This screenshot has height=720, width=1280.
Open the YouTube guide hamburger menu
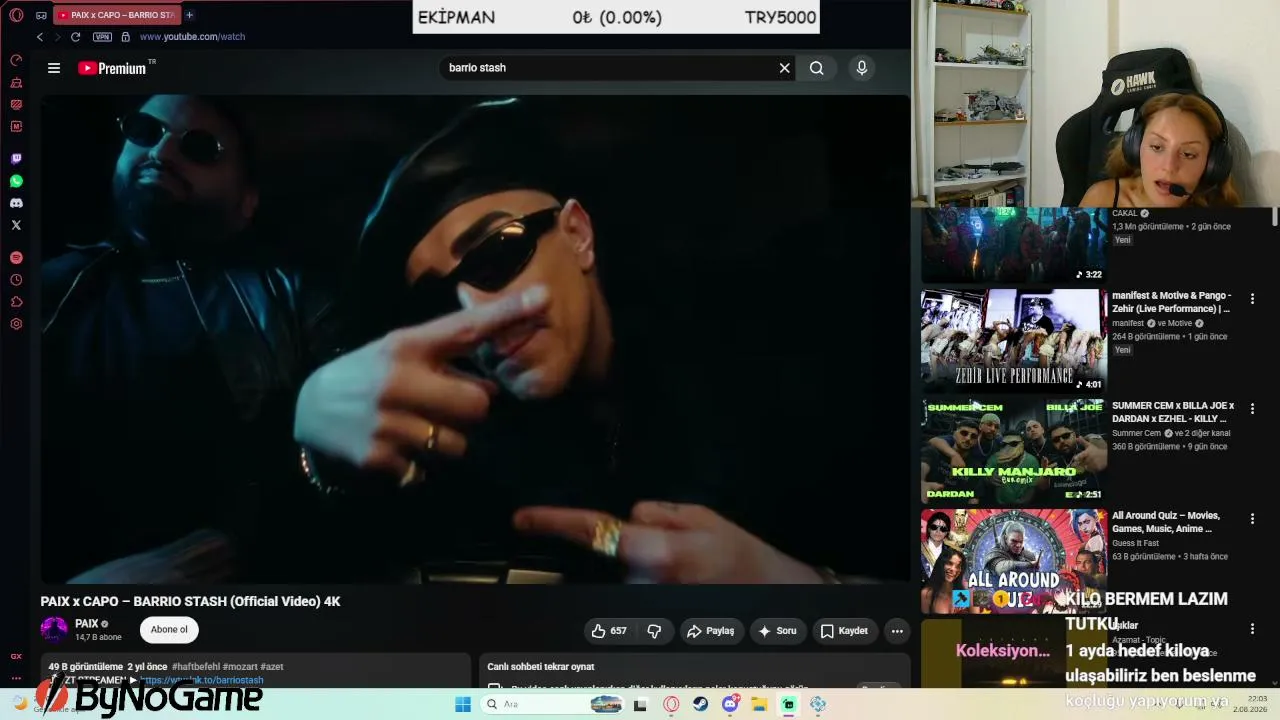(x=54, y=68)
